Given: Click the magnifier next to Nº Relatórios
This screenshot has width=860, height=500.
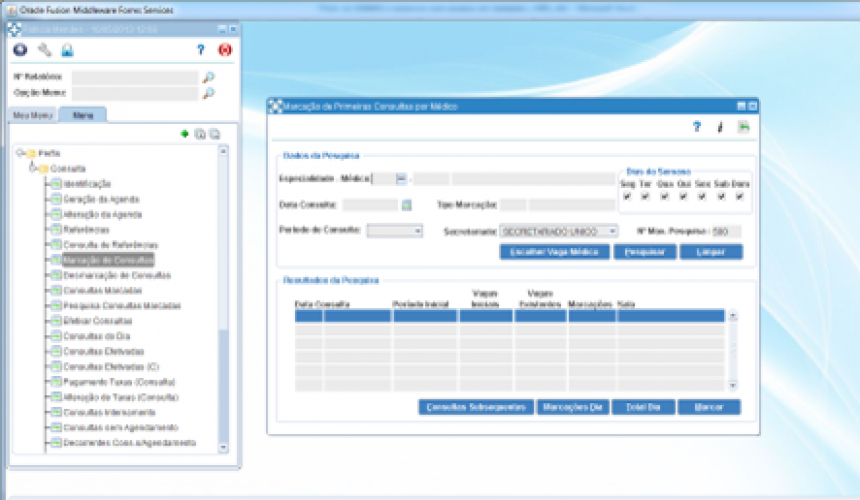Looking at the screenshot, I should point(209,76).
